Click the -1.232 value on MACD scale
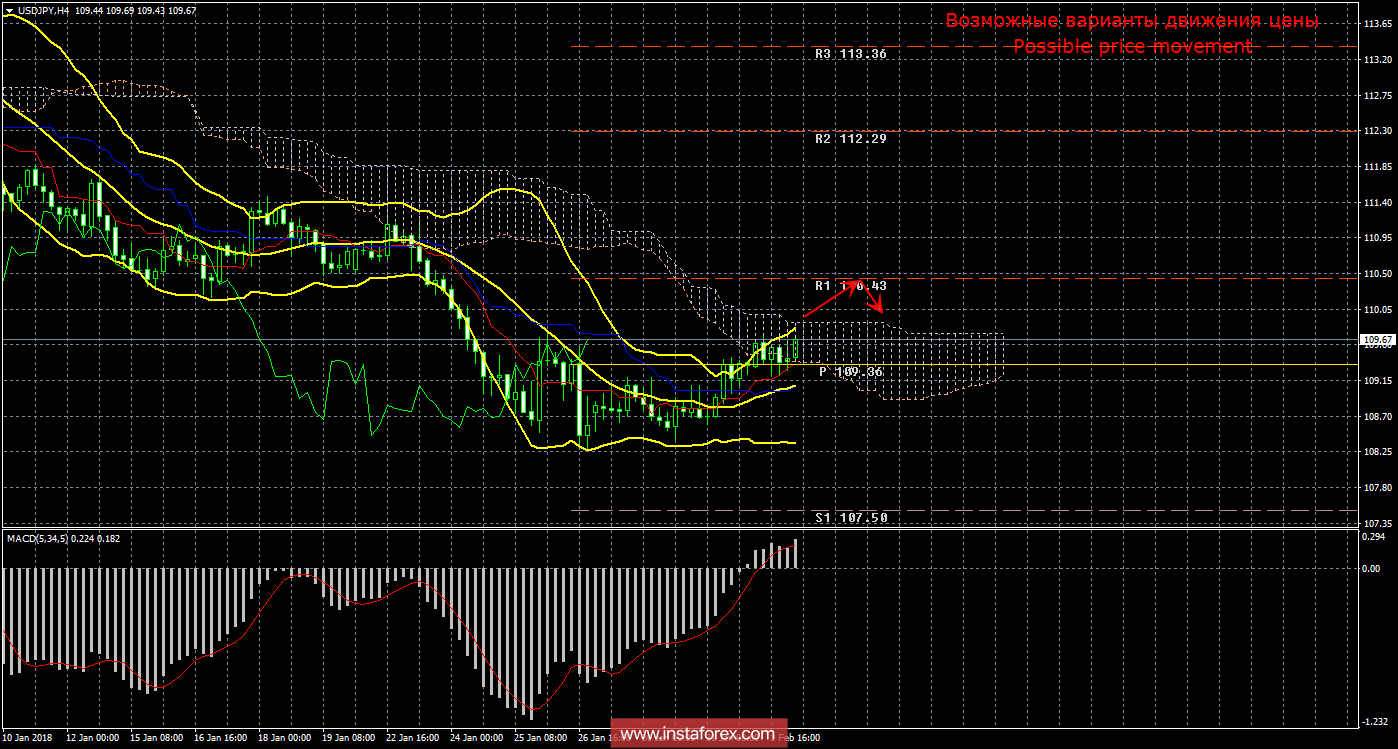The width and height of the screenshot is (1398, 749). pos(1374,720)
